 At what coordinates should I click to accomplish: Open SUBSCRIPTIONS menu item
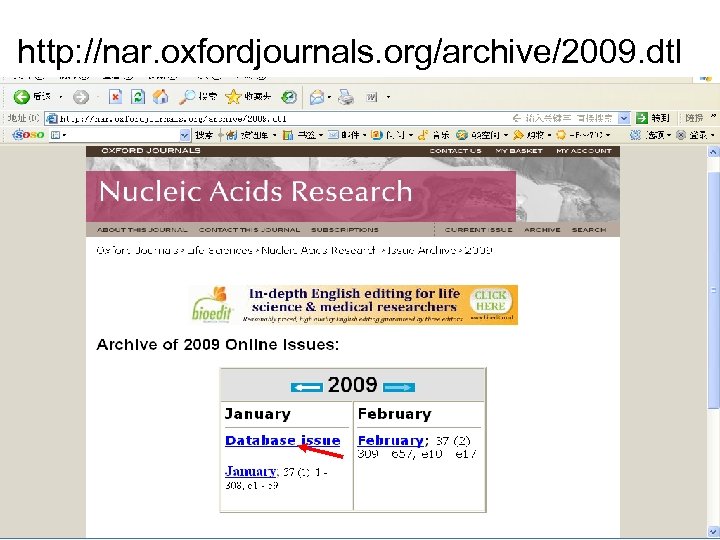345,230
